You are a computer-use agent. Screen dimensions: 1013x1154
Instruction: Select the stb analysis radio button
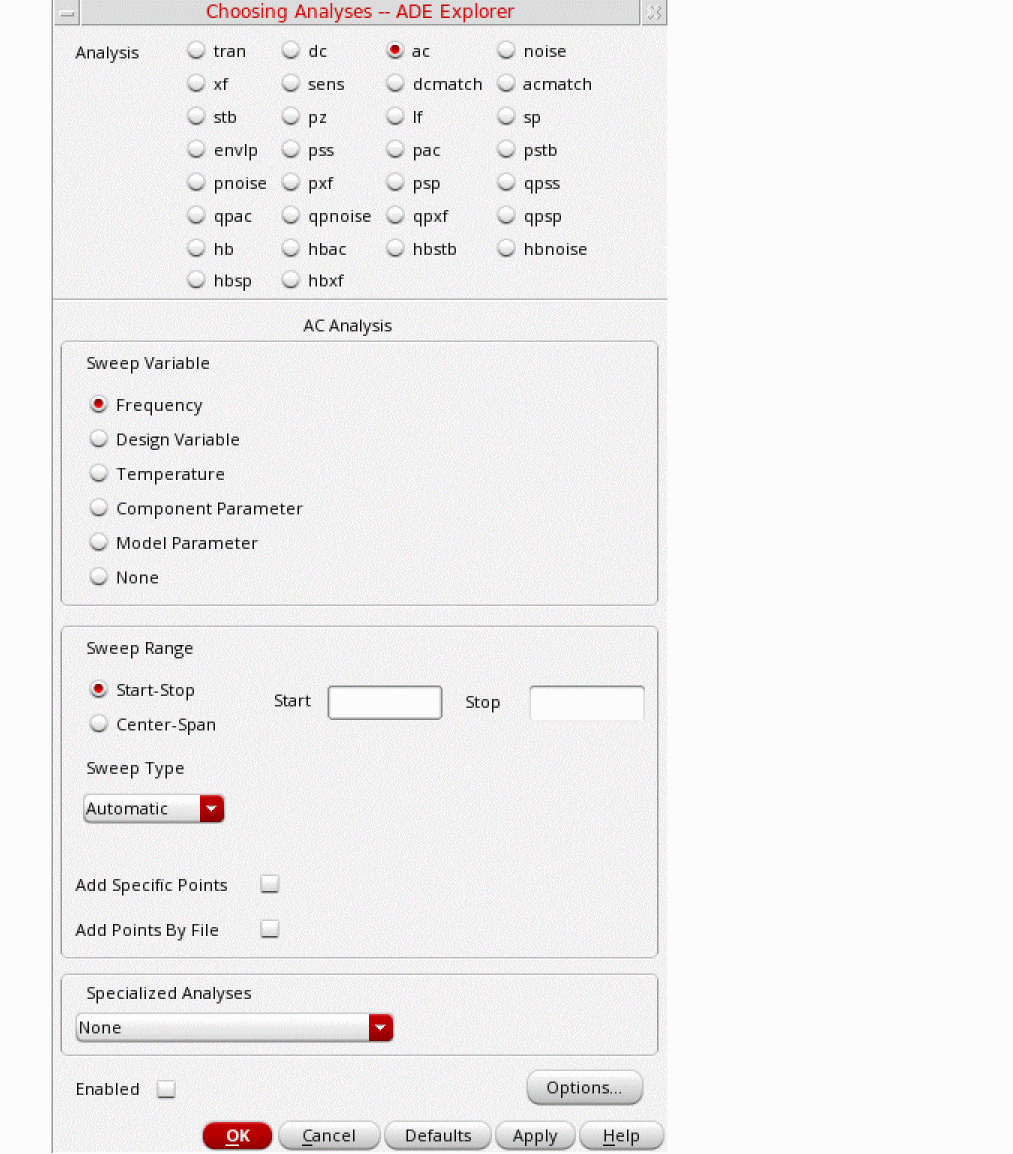pos(196,117)
